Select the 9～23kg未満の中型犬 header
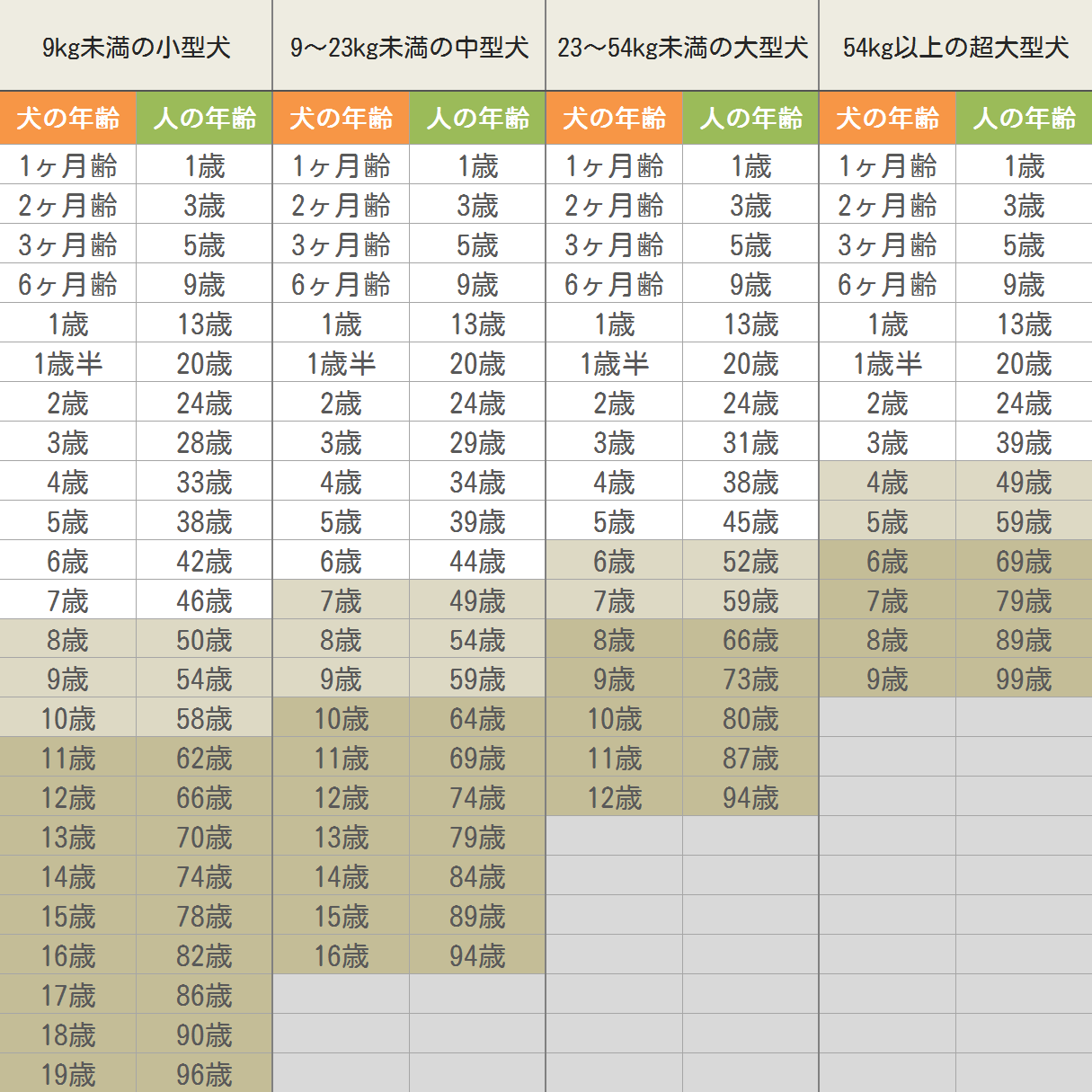 pos(409,47)
